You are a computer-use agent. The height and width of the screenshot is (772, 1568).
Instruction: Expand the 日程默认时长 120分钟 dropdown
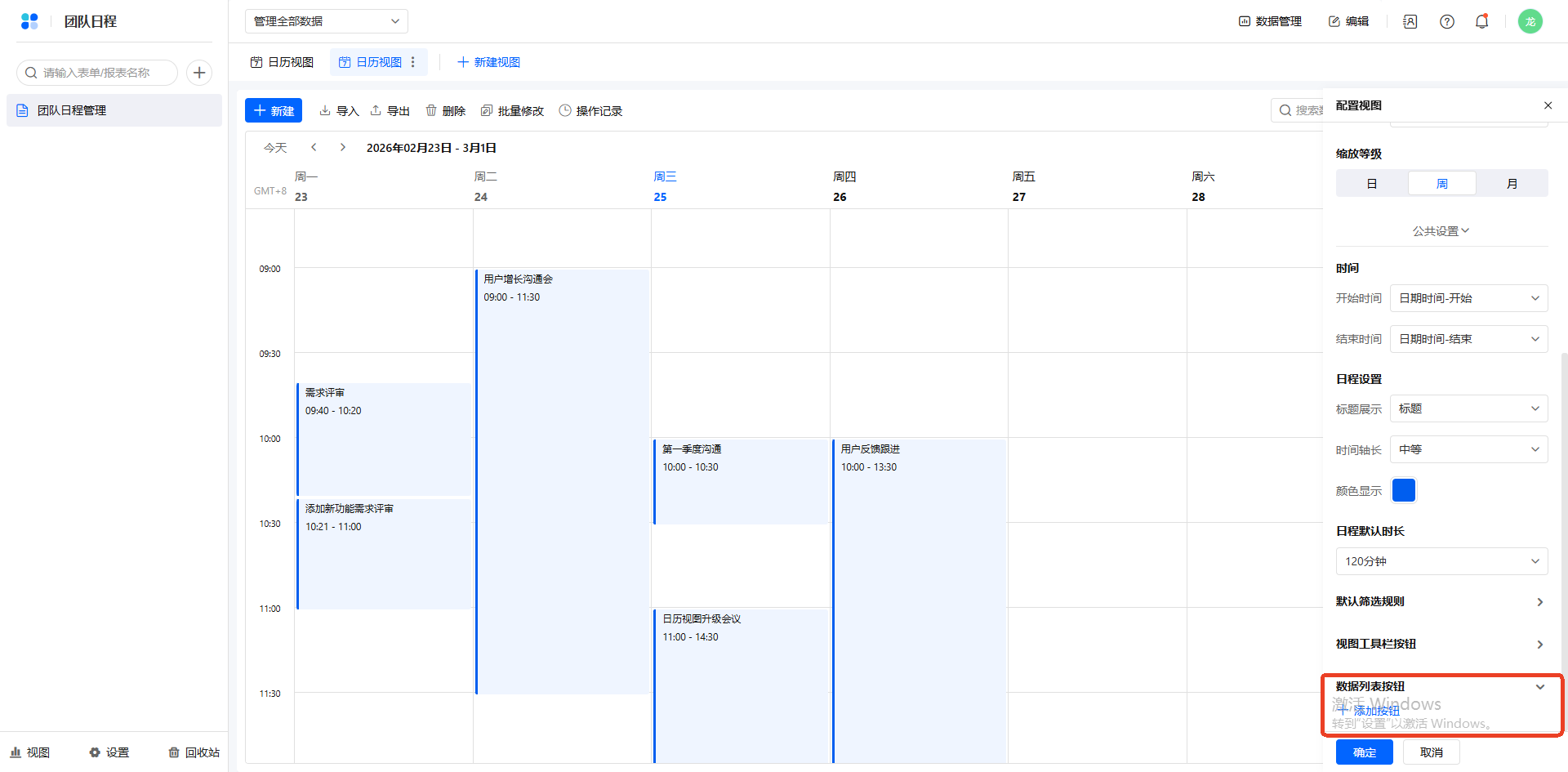(x=1441, y=561)
